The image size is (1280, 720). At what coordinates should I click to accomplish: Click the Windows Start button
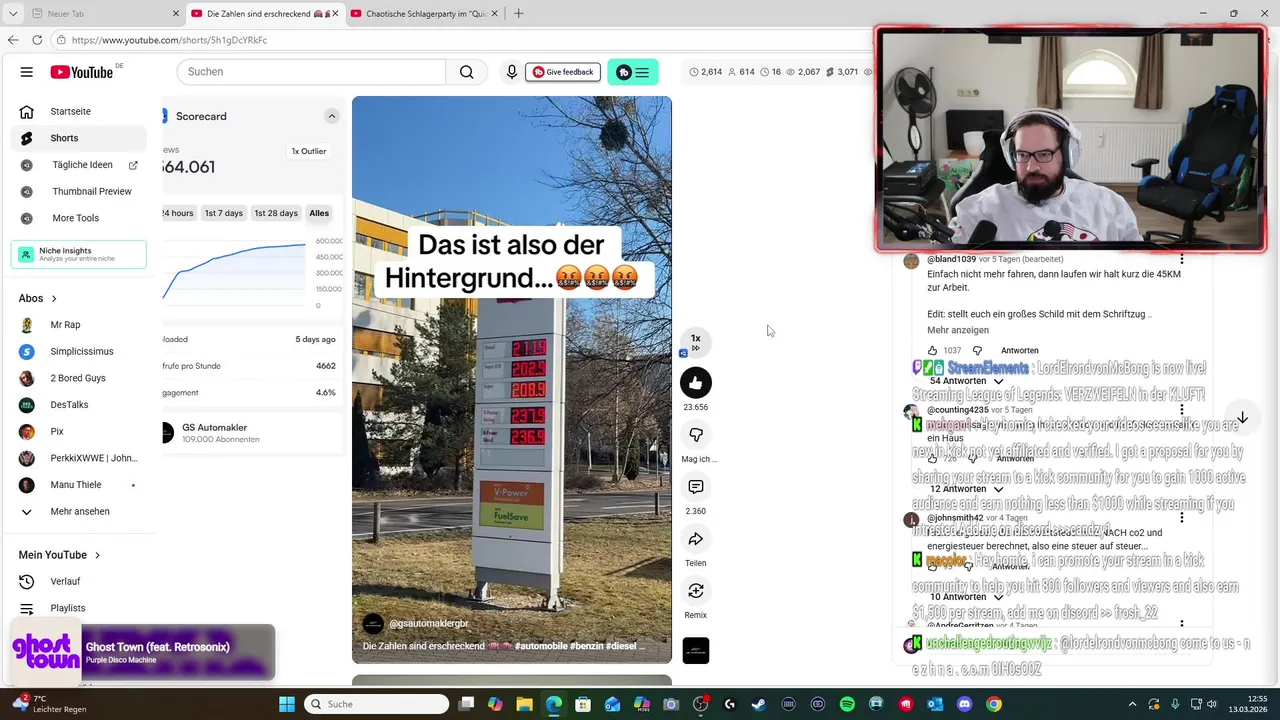(x=287, y=704)
